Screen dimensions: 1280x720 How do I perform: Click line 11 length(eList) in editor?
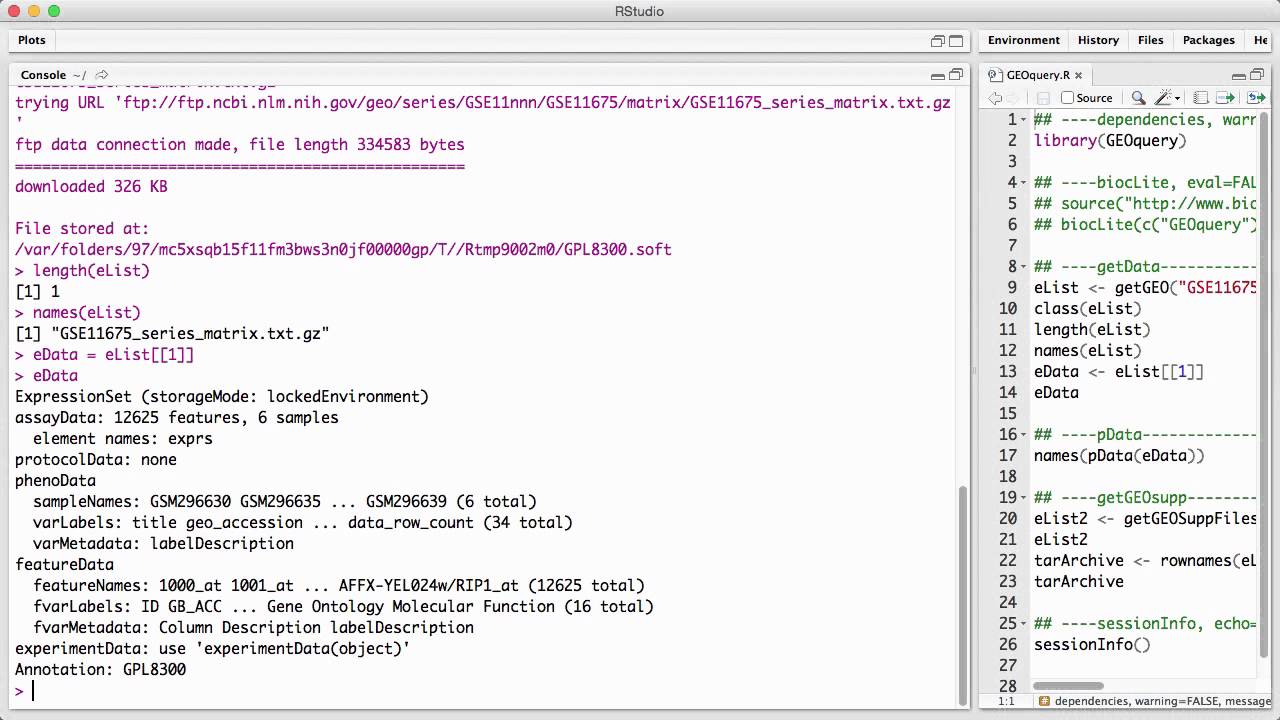click(x=1092, y=330)
